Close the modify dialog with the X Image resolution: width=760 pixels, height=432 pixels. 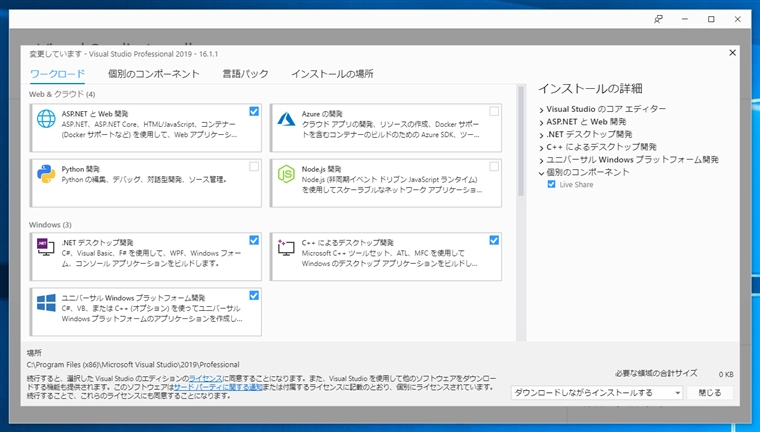(732, 52)
